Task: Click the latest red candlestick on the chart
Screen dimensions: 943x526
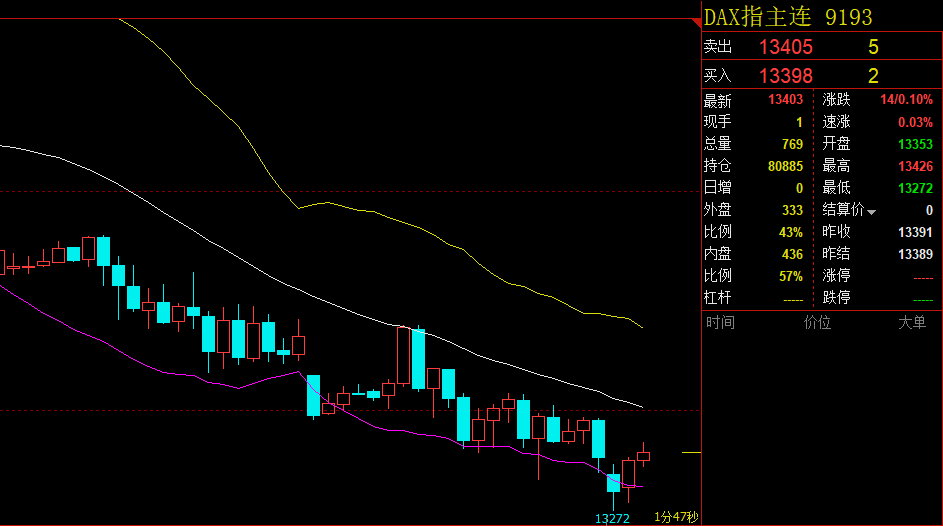Action: click(x=644, y=456)
